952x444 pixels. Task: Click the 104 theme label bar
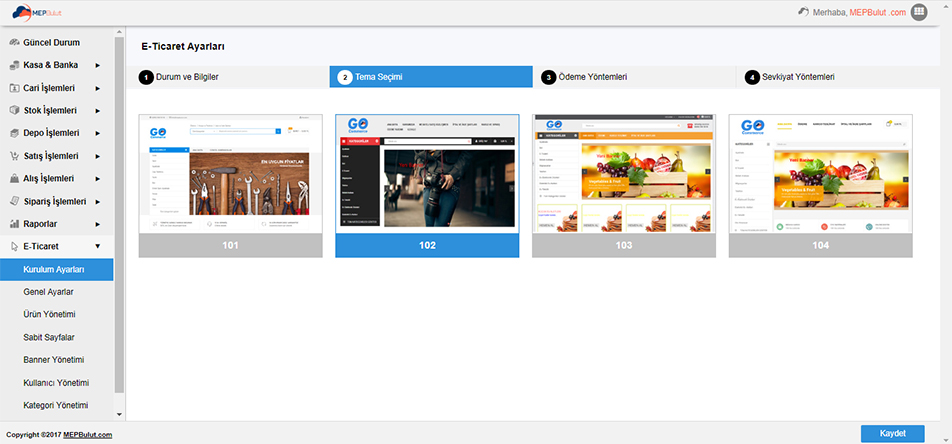tap(821, 246)
